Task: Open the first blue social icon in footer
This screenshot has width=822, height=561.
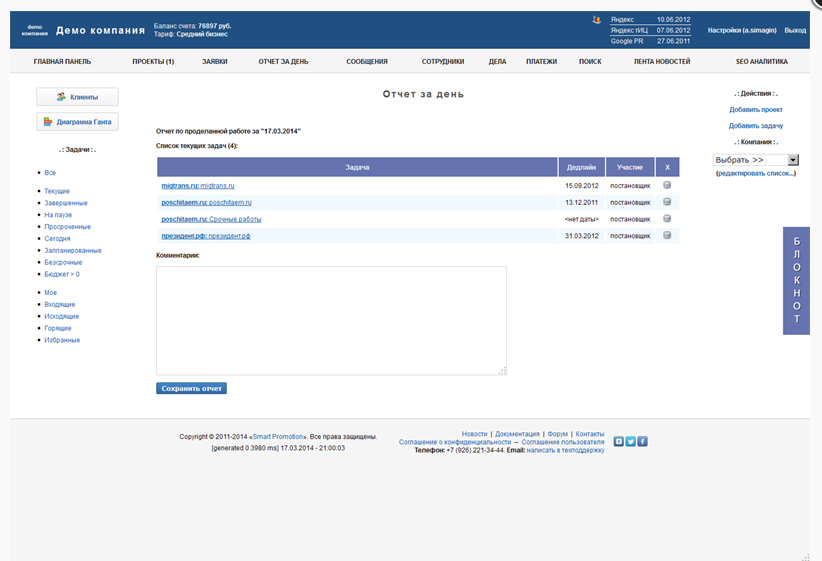Action: point(619,441)
